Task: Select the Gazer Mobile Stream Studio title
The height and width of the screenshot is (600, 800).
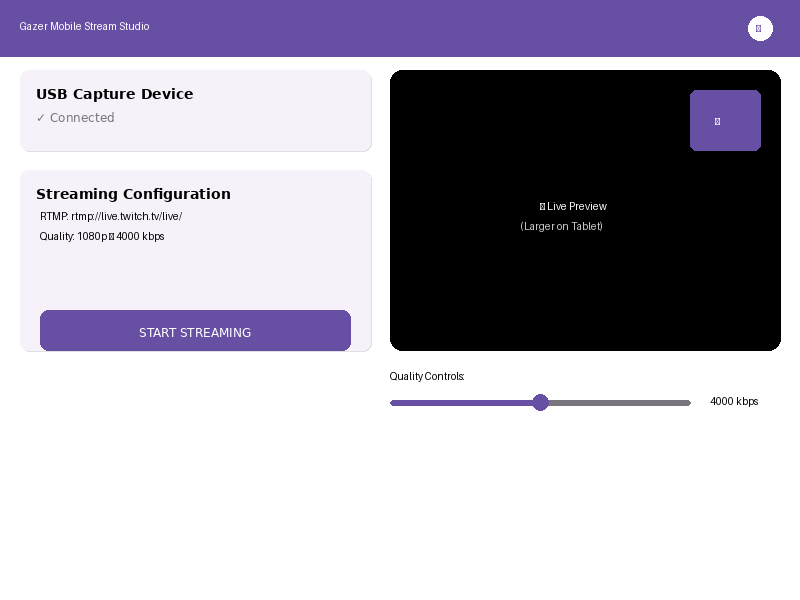Action: pyautogui.click(x=84, y=27)
